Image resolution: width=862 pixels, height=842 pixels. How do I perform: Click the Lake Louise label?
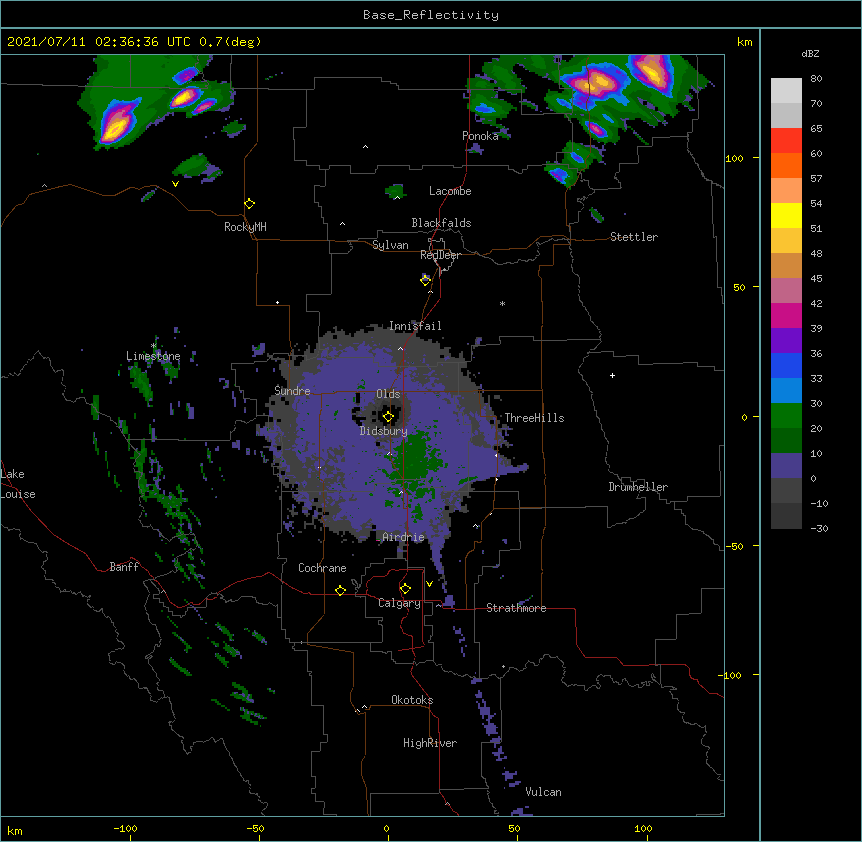click(x=18, y=484)
